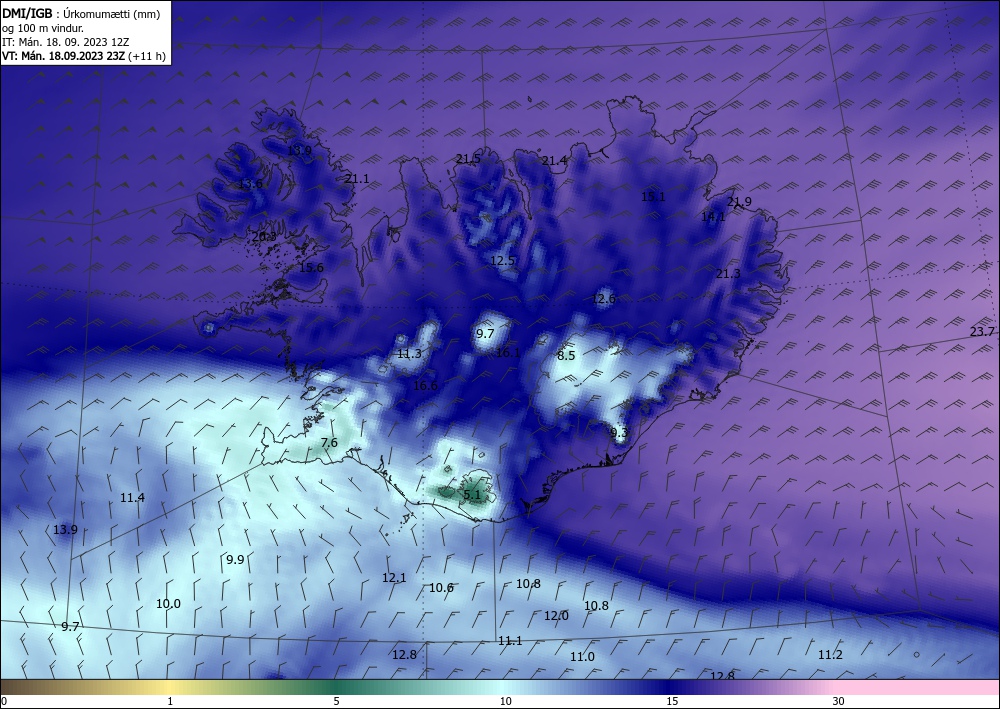The height and width of the screenshot is (709, 1000).
Task: Click the 5.1 value on the map
Action: [472, 495]
